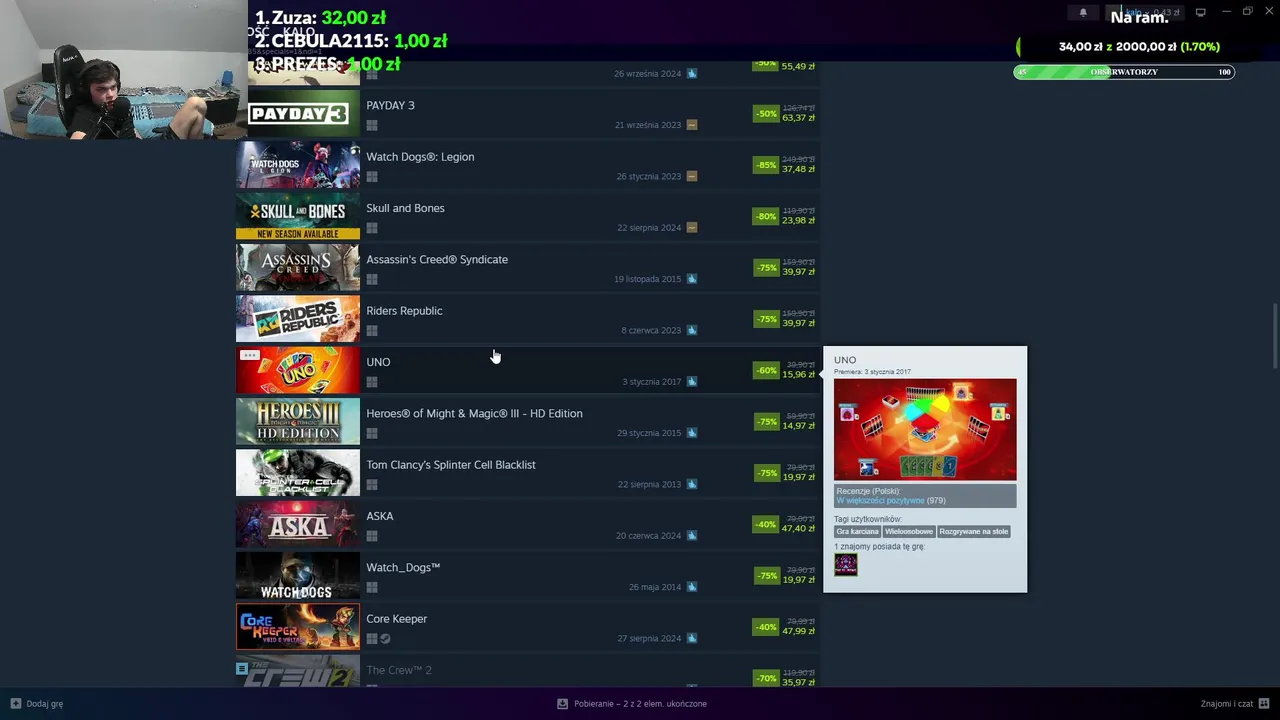Image resolution: width=1280 pixels, height=720 pixels.
Task: Open Assassin's Creed® Syndicate title
Action: pos(437,260)
